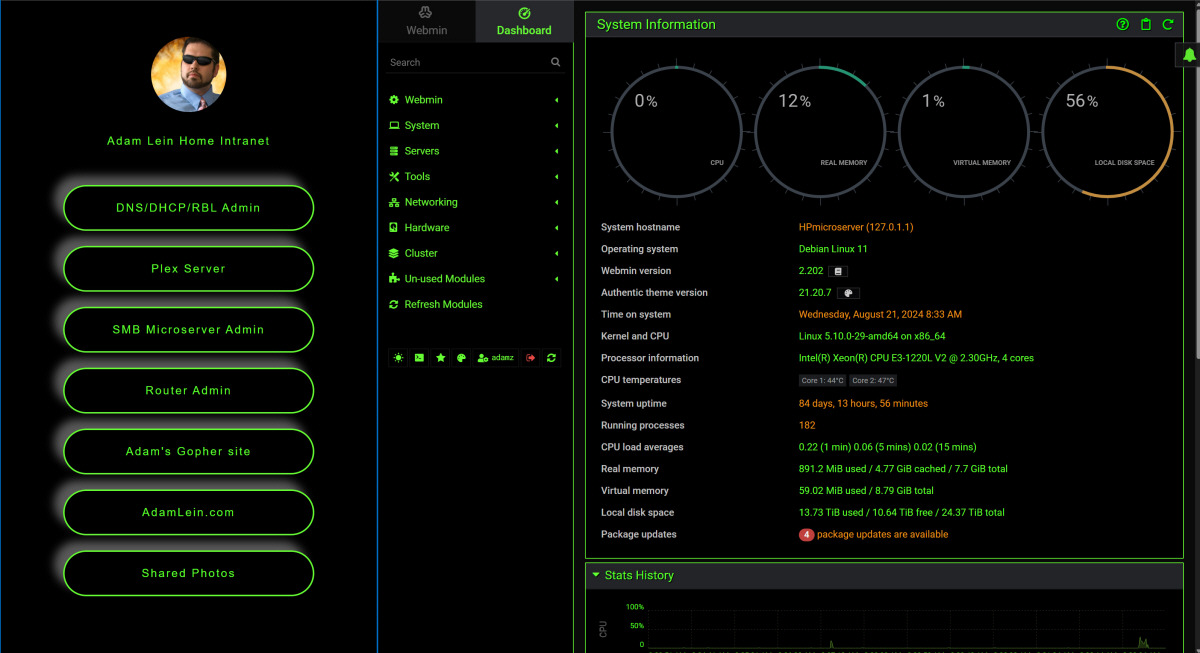Expand Webmin category arrow
1200x653 pixels.
click(x=556, y=100)
